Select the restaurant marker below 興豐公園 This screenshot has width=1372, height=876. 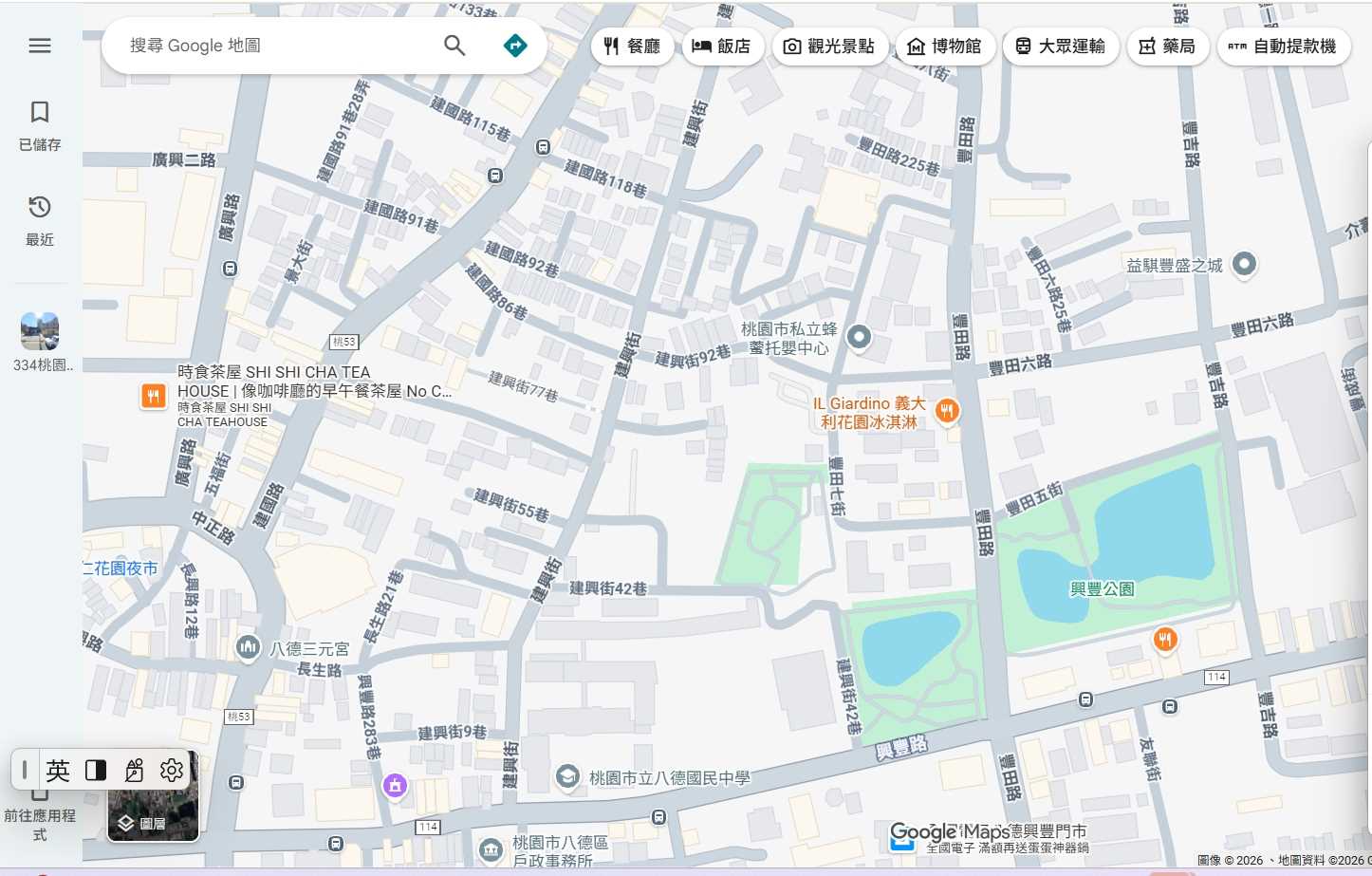click(1165, 640)
